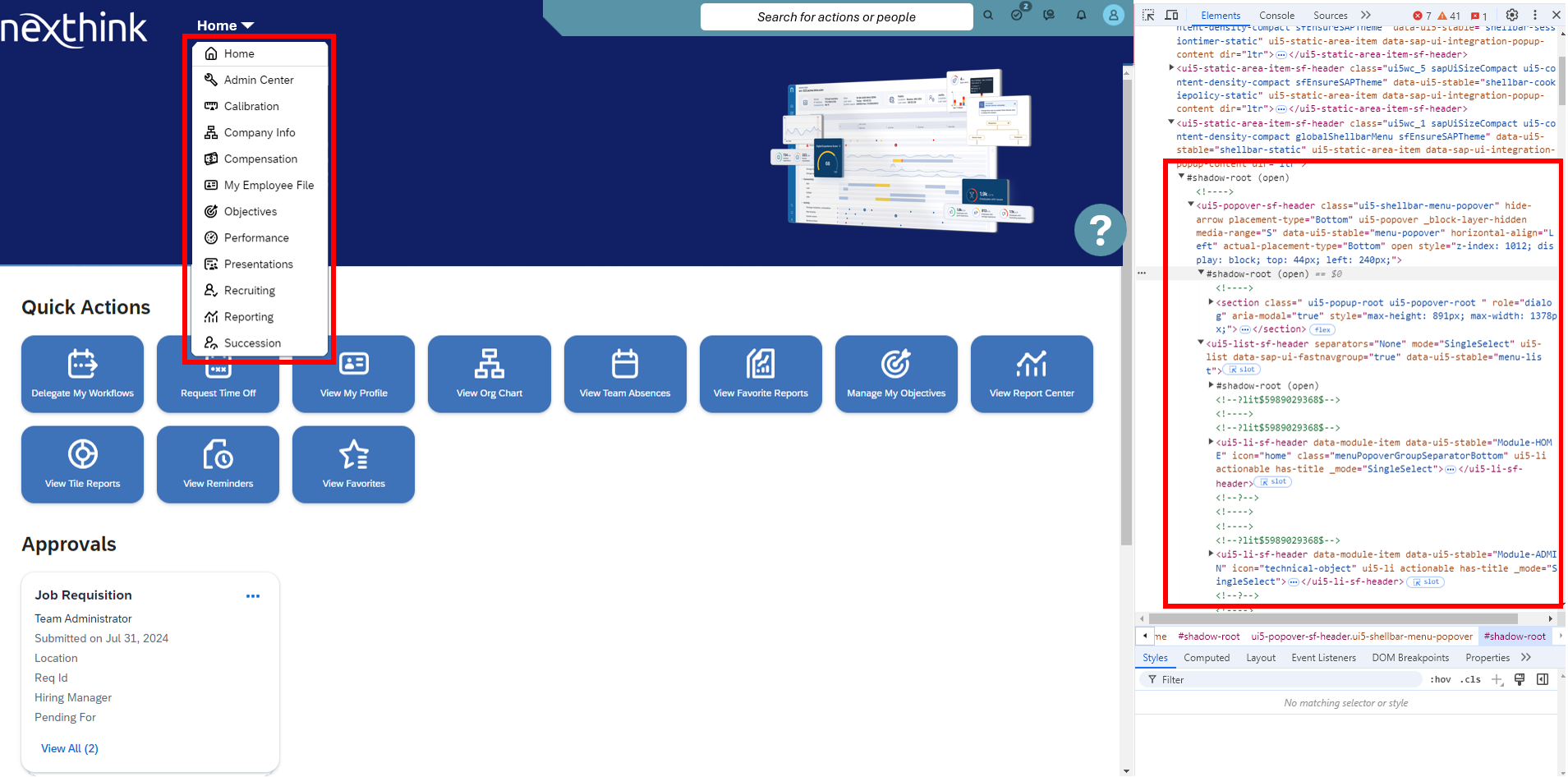
Task: Open the Layout tab
Action: pyautogui.click(x=1261, y=658)
